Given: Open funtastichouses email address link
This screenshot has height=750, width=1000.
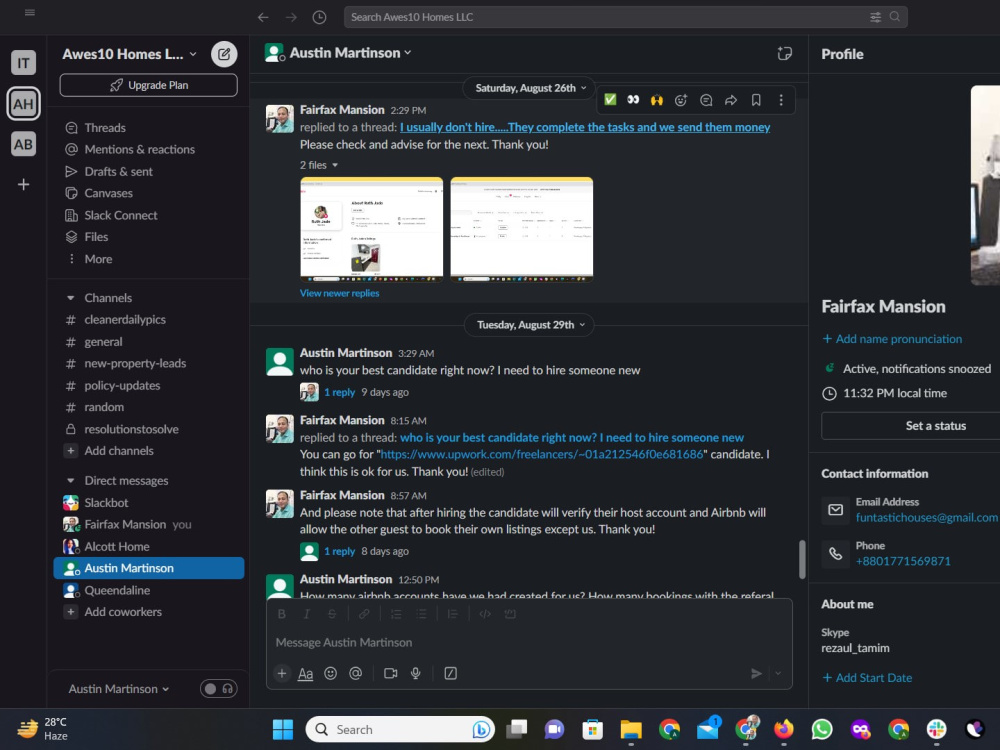Looking at the screenshot, I should (927, 518).
